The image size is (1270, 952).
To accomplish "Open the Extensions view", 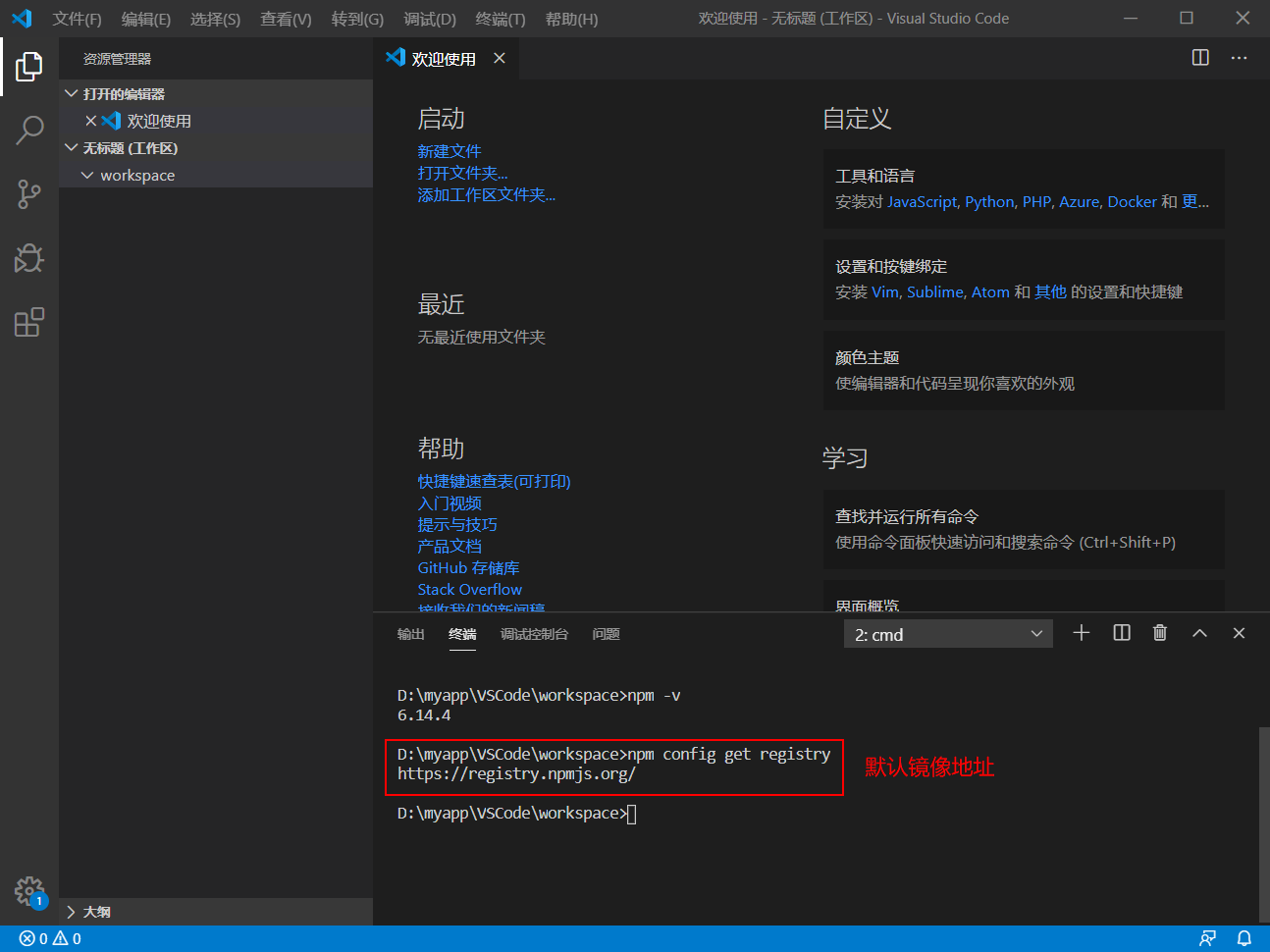I will point(29,322).
